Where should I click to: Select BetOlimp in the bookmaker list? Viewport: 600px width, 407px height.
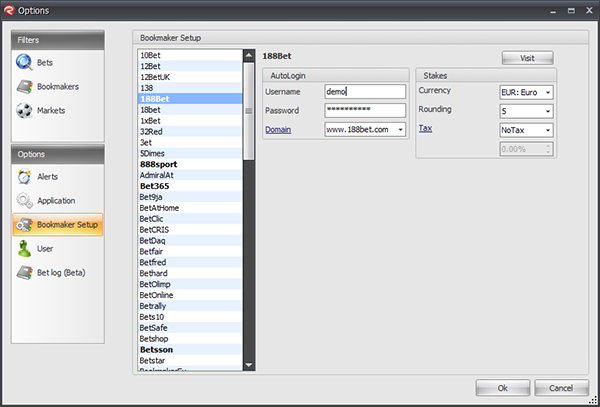point(190,284)
